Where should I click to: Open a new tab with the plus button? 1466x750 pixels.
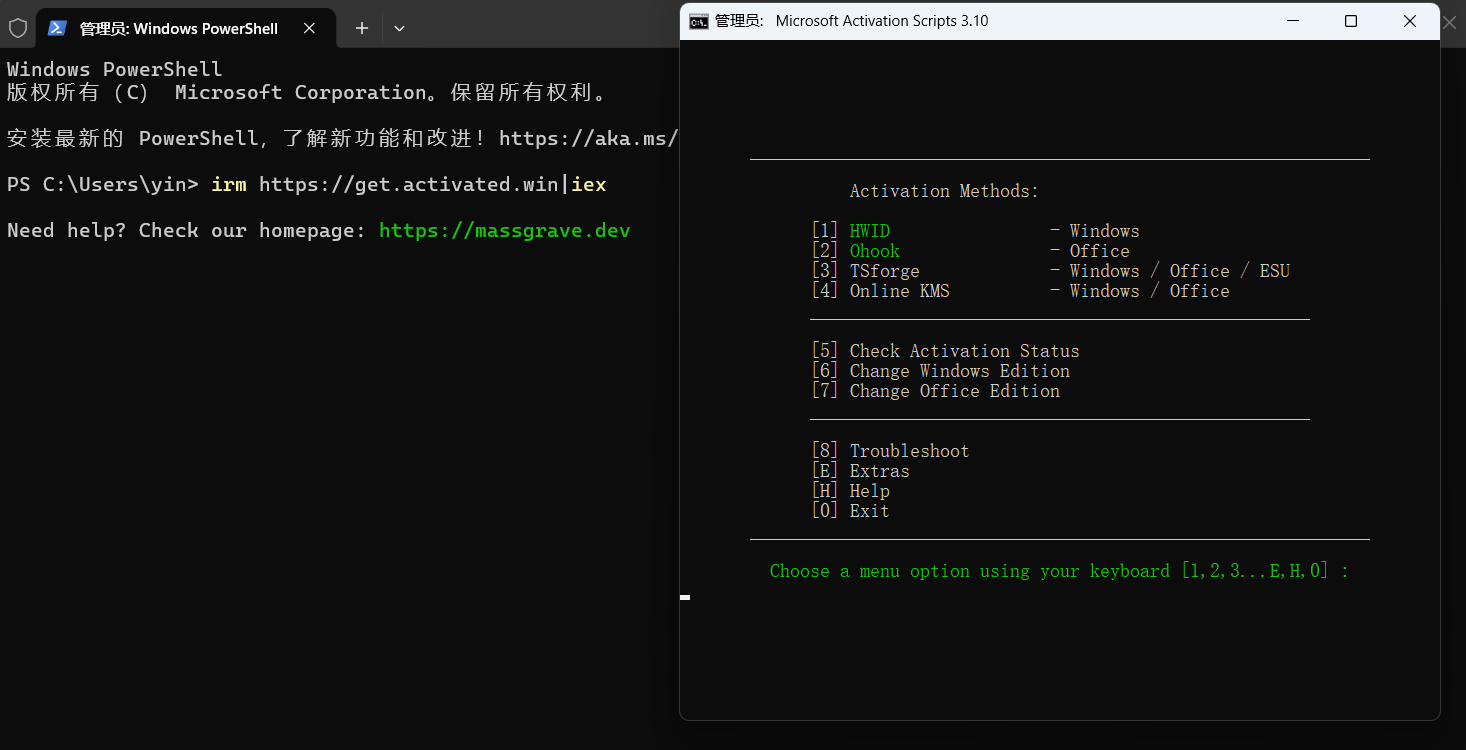point(362,28)
